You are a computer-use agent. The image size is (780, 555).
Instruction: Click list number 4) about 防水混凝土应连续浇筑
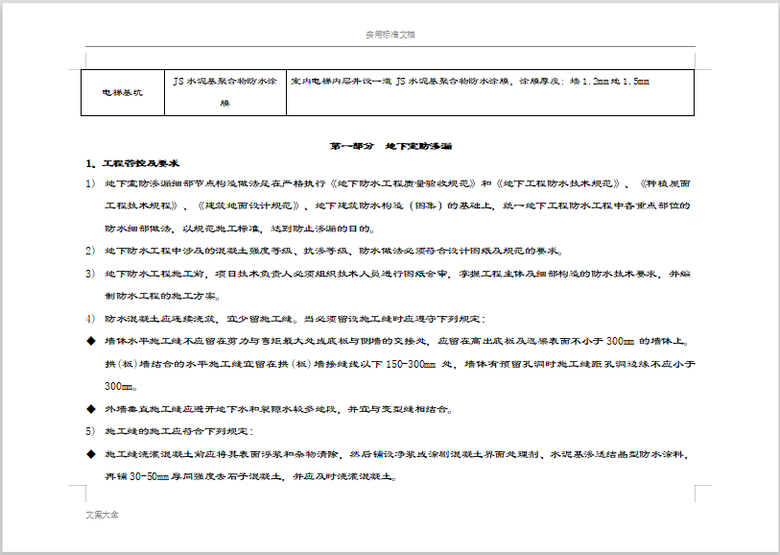click(x=90, y=319)
